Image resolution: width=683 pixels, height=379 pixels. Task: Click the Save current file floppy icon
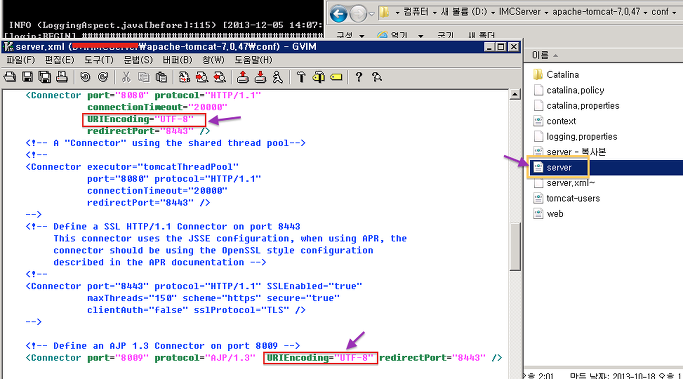tap(27, 77)
